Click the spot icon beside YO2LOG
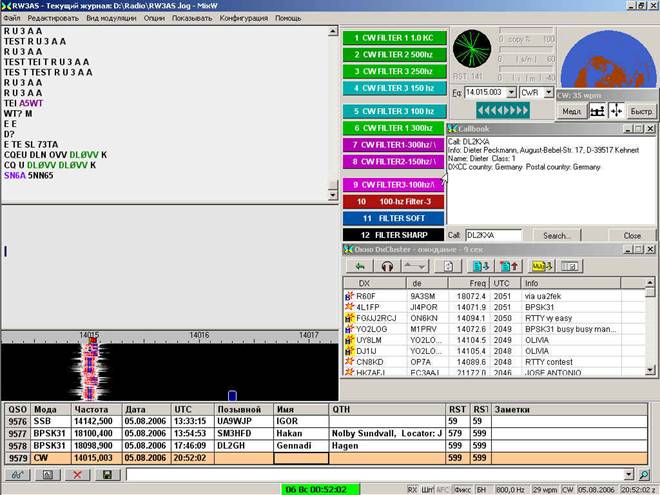The height and width of the screenshot is (495, 660). (x=349, y=329)
